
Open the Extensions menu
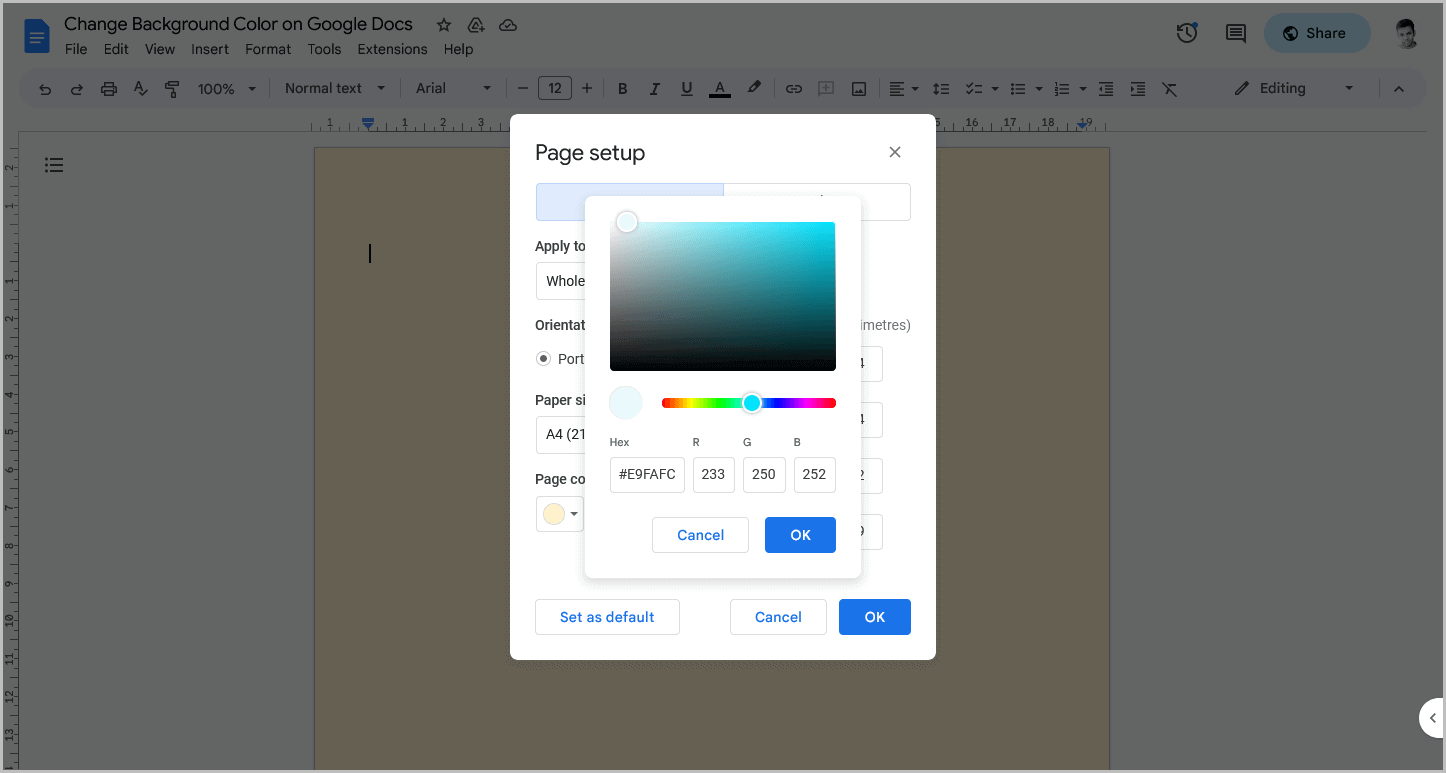392,49
